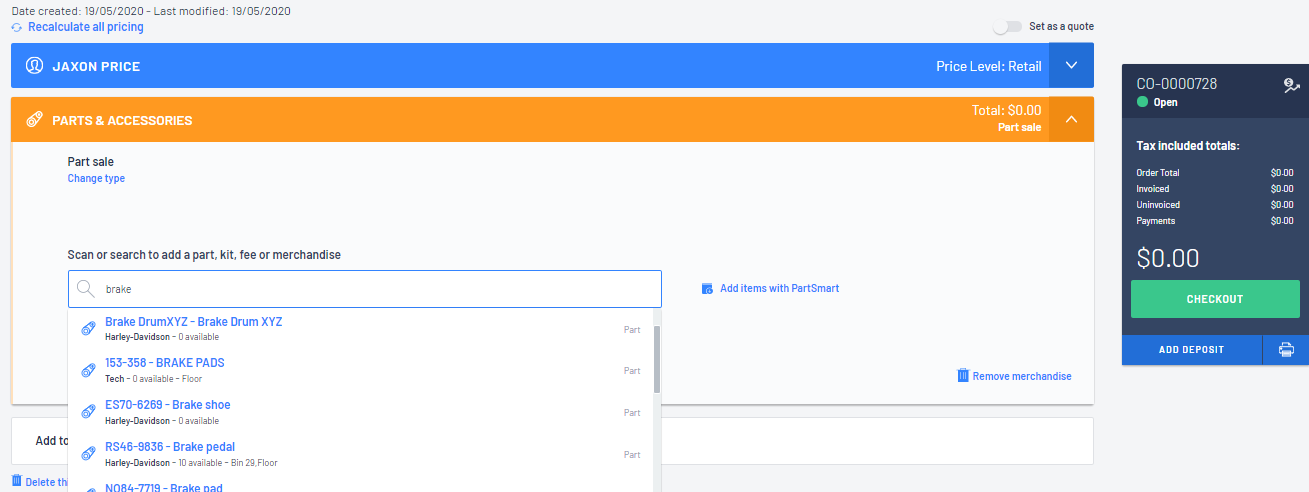The height and width of the screenshot is (492, 1309).
Task: Expand the JAXON PRICE customer section
Action: tap(1071, 66)
